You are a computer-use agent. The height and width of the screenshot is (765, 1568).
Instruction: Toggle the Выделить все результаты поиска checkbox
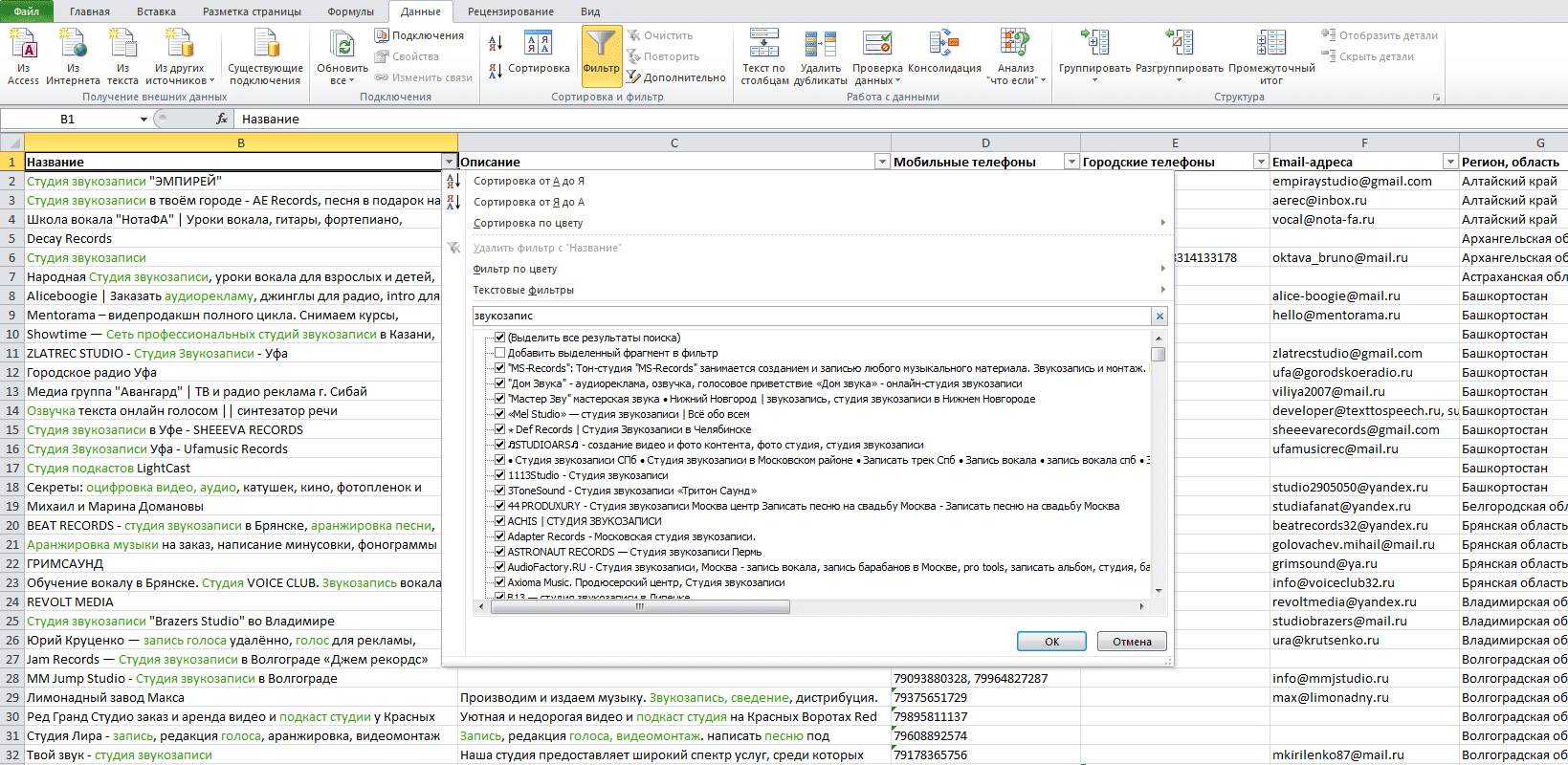(x=499, y=338)
